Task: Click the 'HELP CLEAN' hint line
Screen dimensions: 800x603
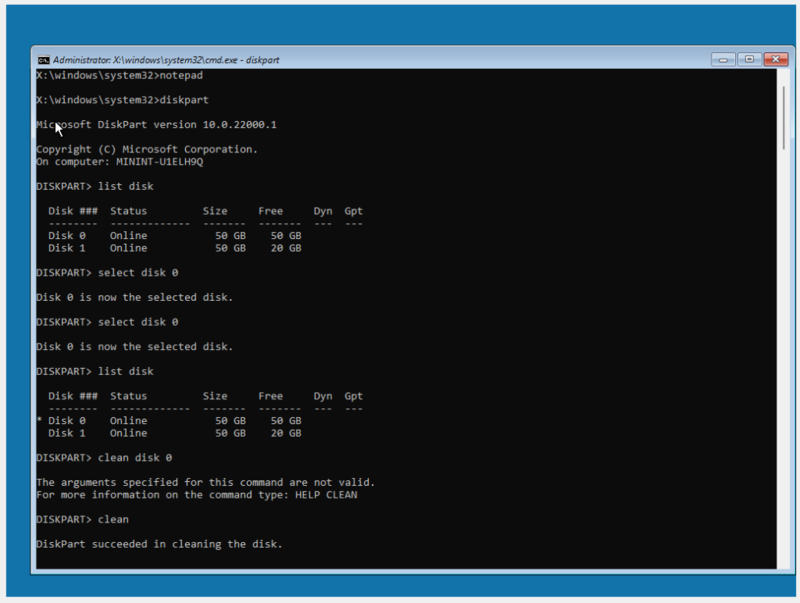Action: (x=197, y=495)
